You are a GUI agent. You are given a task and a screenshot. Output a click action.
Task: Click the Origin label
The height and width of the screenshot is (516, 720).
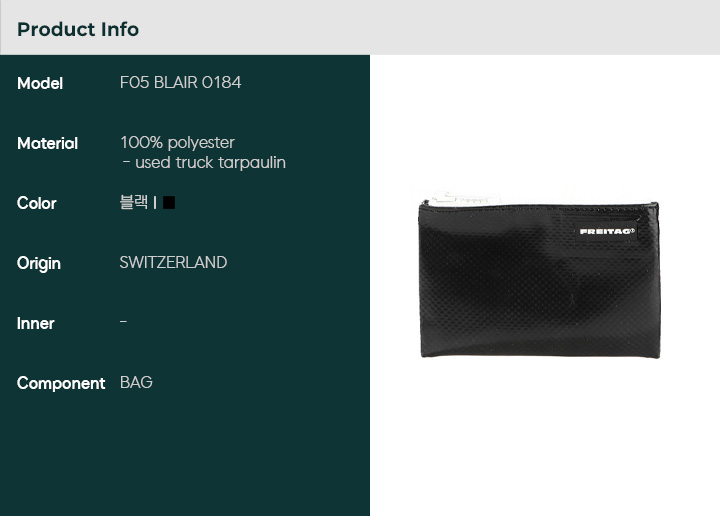(x=39, y=264)
